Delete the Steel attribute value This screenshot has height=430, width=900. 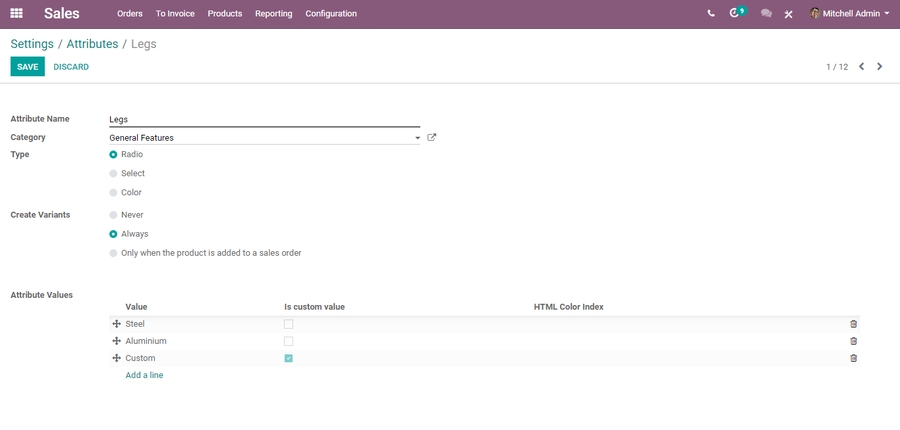pyautogui.click(x=853, y=324)
